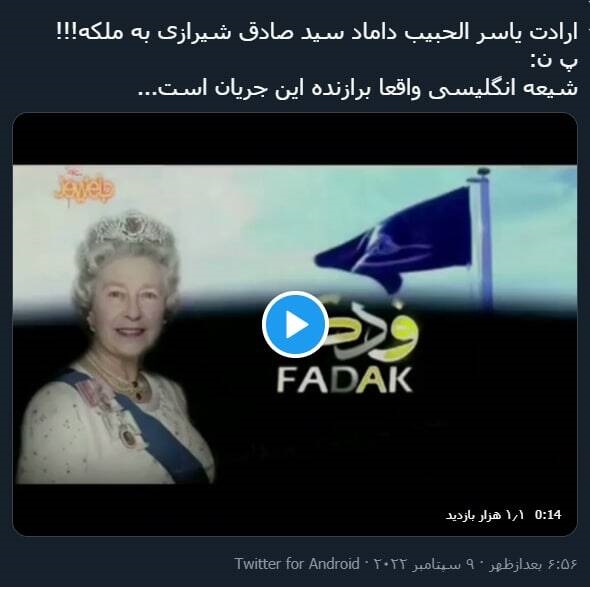Click the Queen's portrait in the video frame
The width and height of the screenshot is (595, 590).
tap(114, 347)
